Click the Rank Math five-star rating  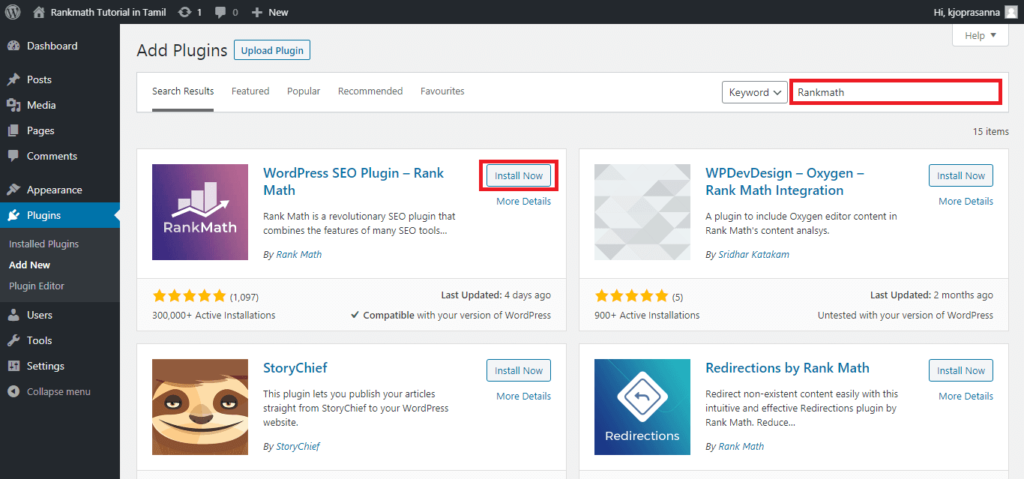pyautogui.click(x=189, y=296)
